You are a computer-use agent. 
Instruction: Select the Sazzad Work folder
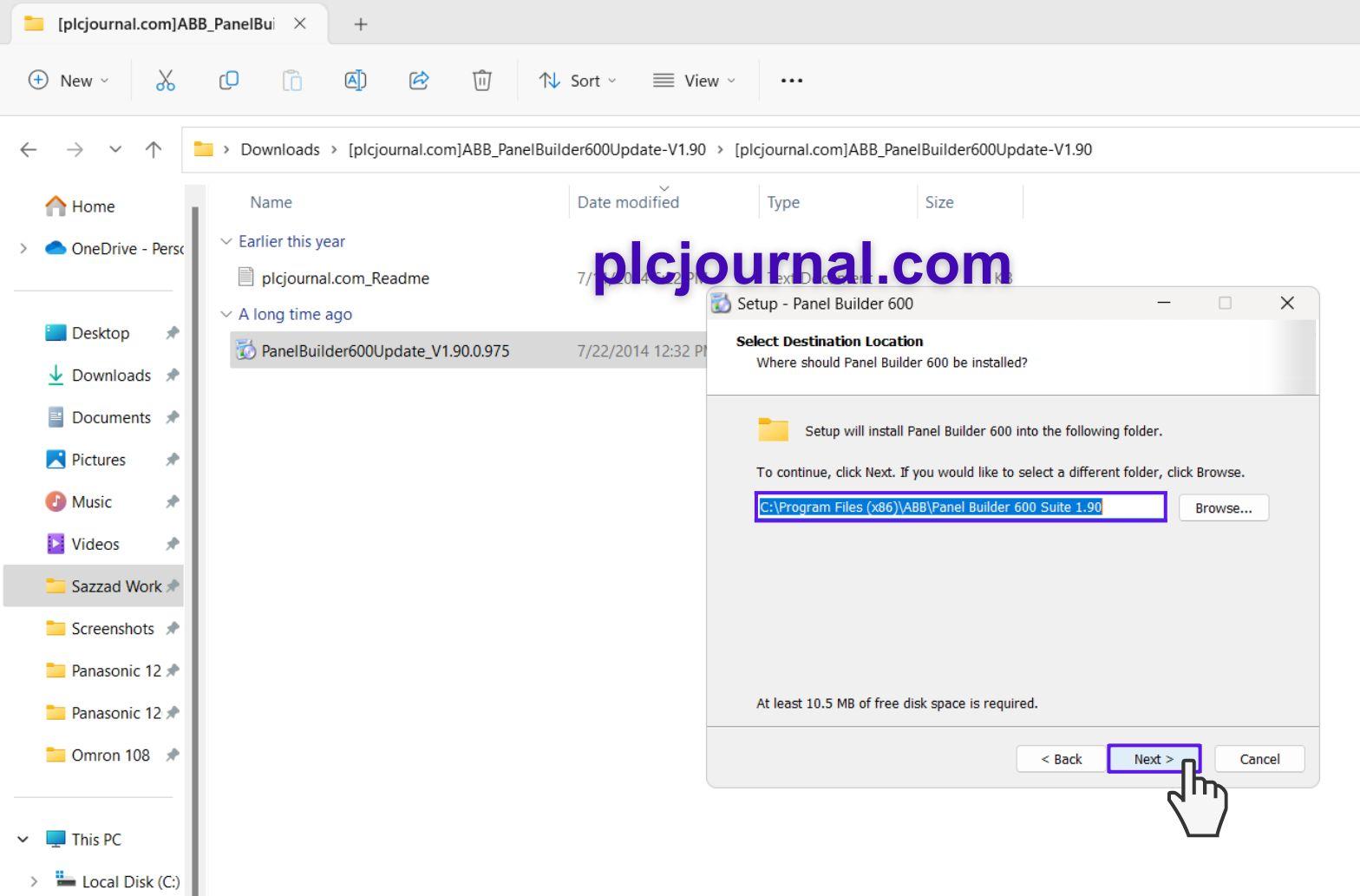[x=94, y=586]
